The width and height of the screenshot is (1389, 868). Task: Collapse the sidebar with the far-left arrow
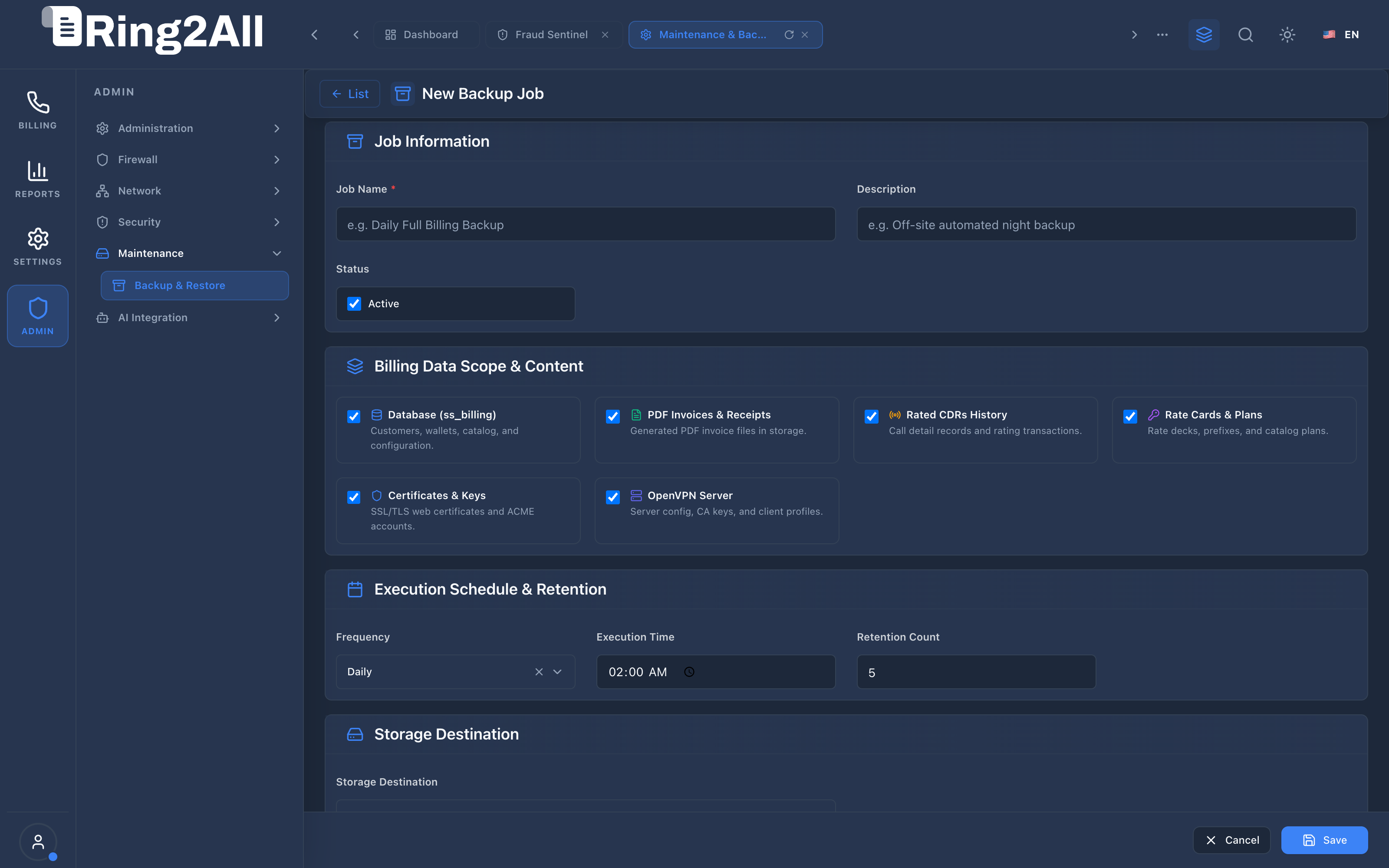click(x=315, y=34)
